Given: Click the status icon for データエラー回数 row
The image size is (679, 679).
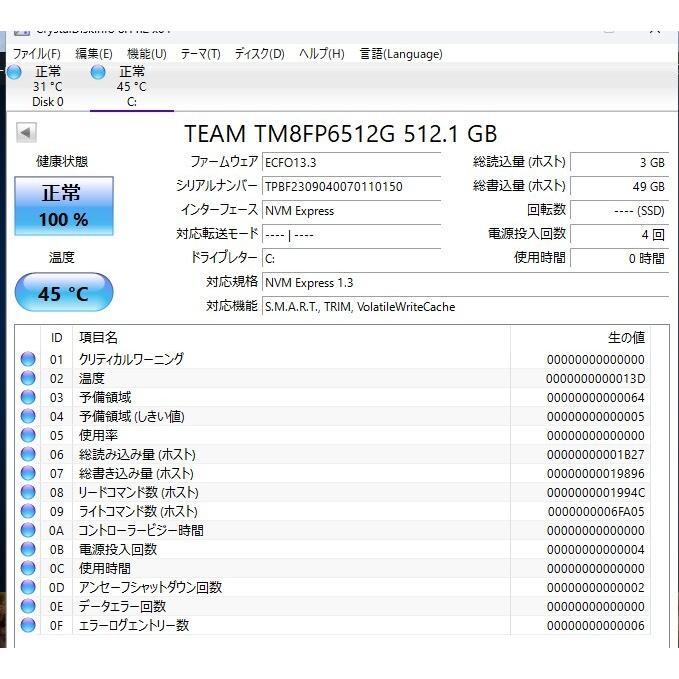Looking at the screenshot, I should click(x=28, y=606).
